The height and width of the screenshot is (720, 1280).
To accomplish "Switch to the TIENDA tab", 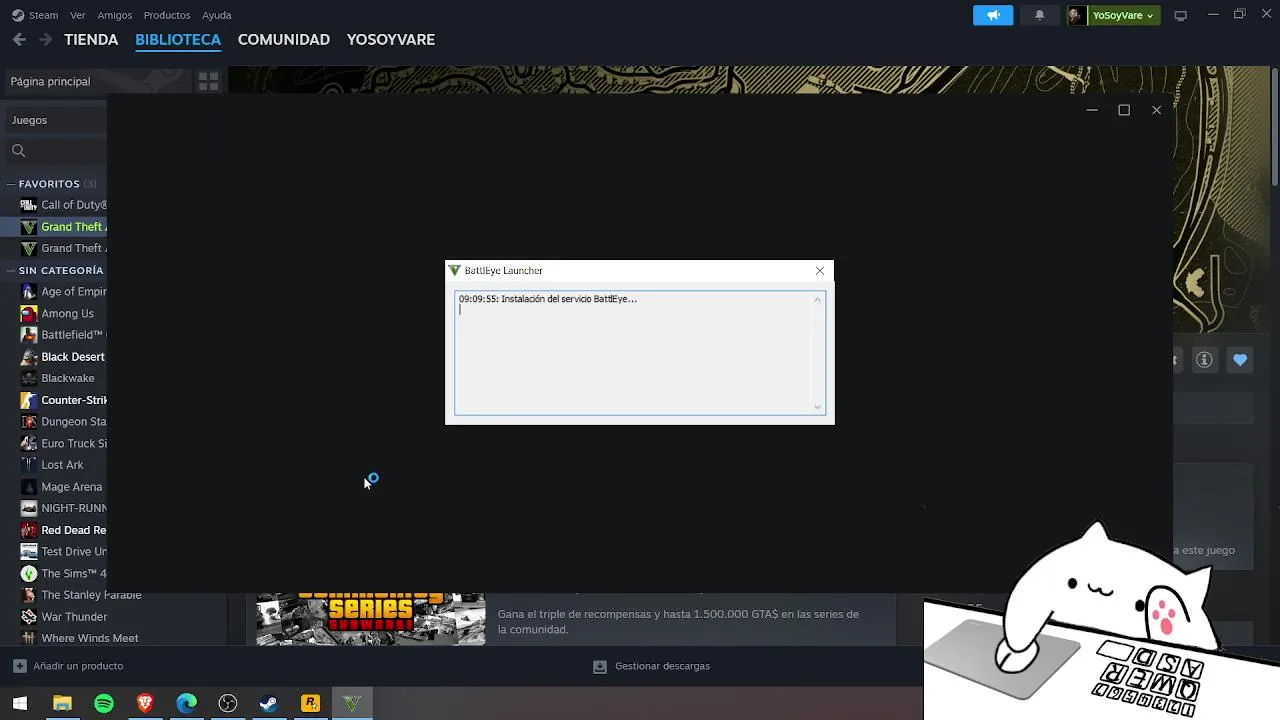I will pos(91,40).
